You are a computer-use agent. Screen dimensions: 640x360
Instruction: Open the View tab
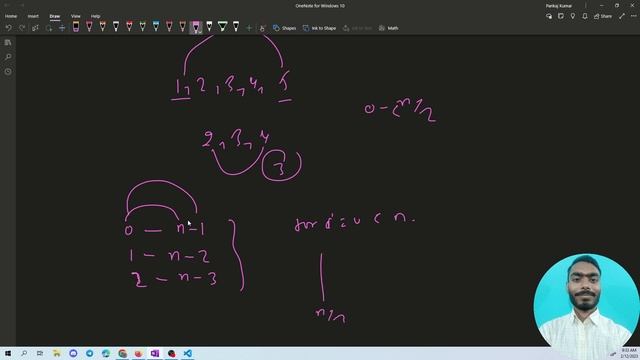pyautogui.click(x=76, y=16)
